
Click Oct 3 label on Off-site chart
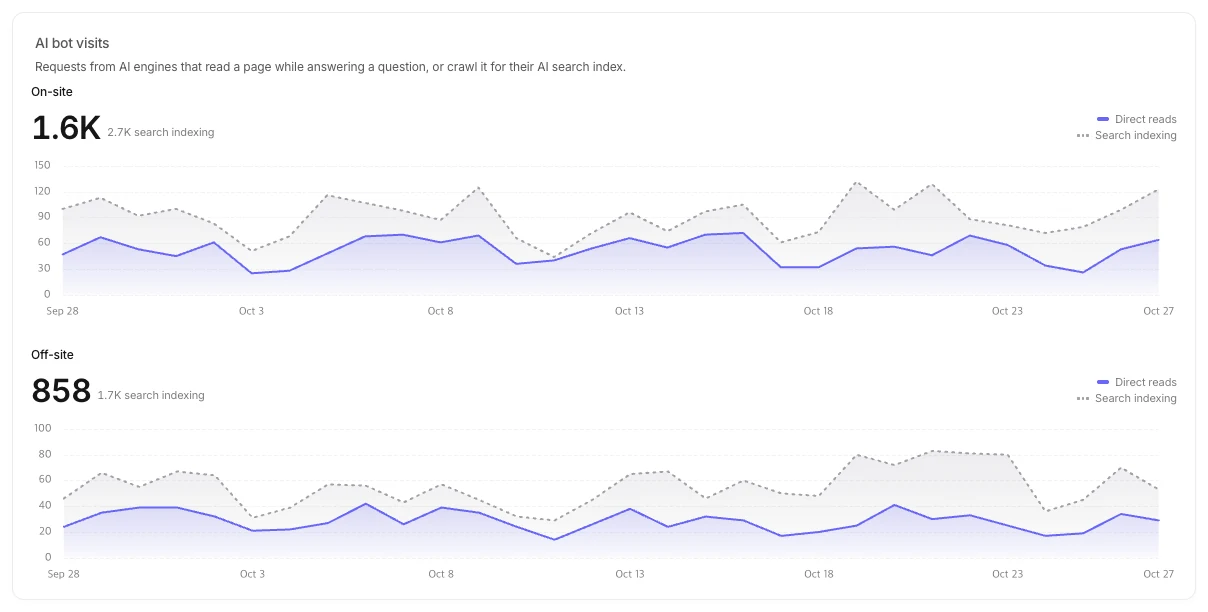click(252, 574)
